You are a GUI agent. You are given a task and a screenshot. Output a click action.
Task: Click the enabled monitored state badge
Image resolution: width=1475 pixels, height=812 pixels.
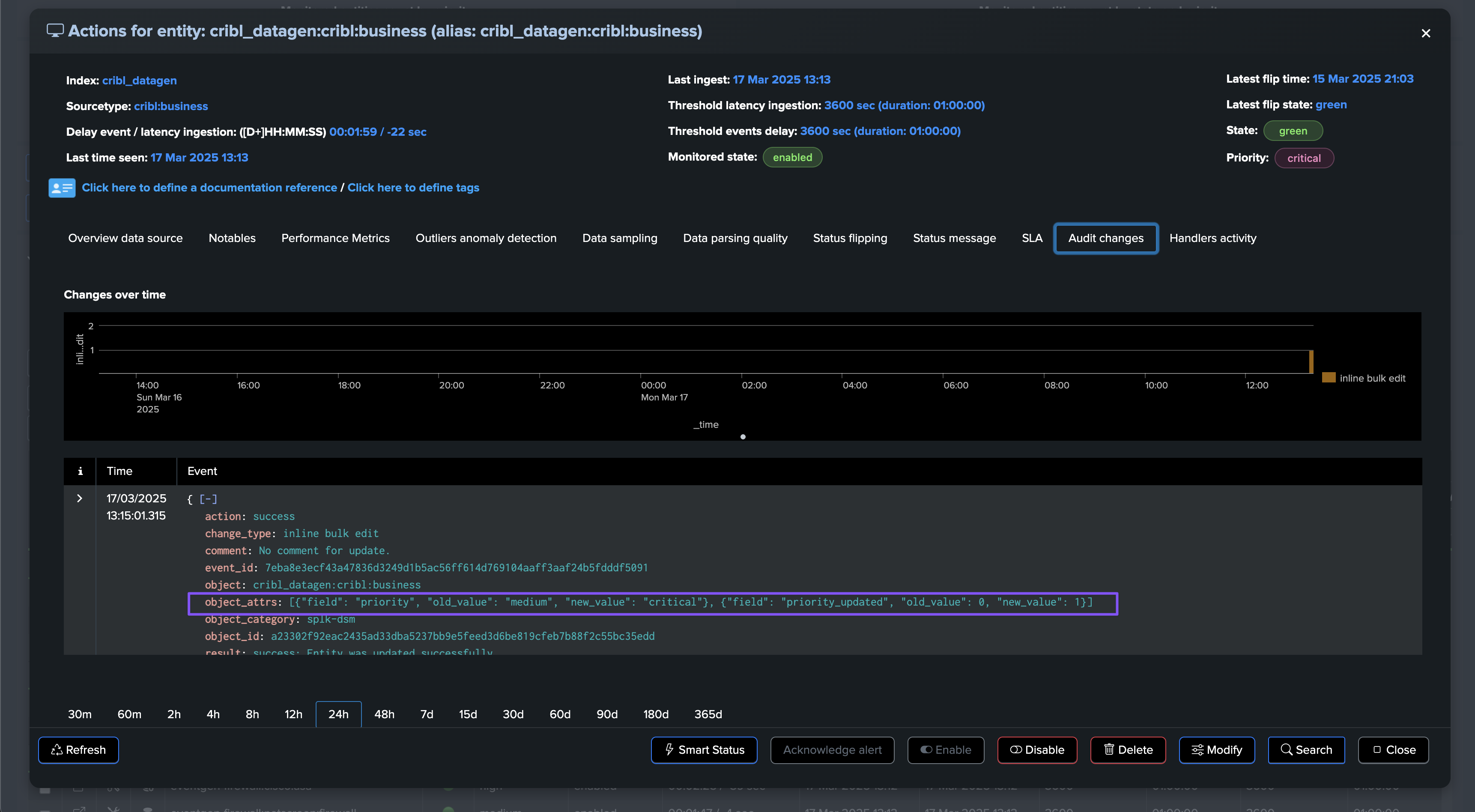click(792, 158)
